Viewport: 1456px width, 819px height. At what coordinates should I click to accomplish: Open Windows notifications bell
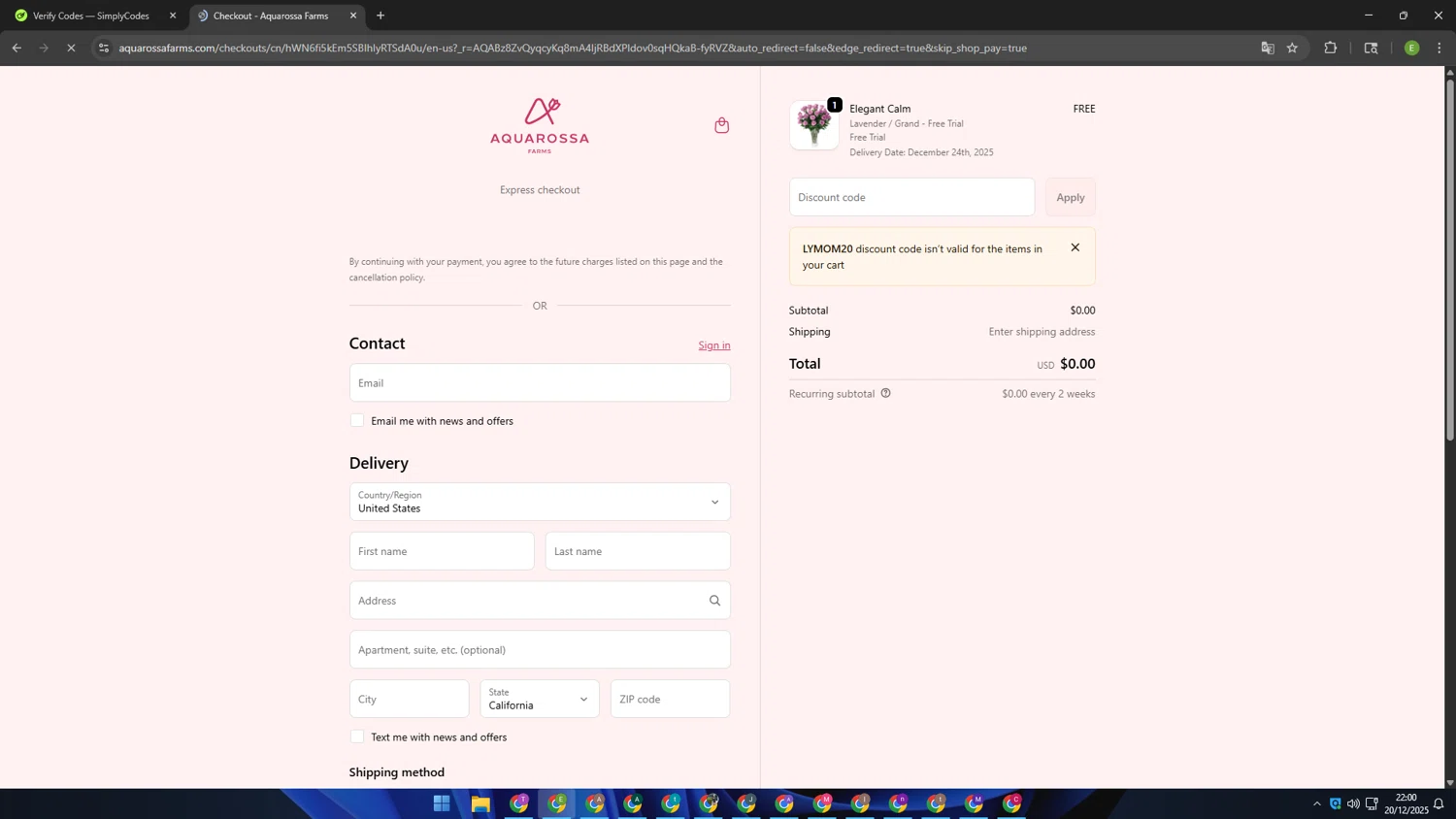click(1439, 803)
